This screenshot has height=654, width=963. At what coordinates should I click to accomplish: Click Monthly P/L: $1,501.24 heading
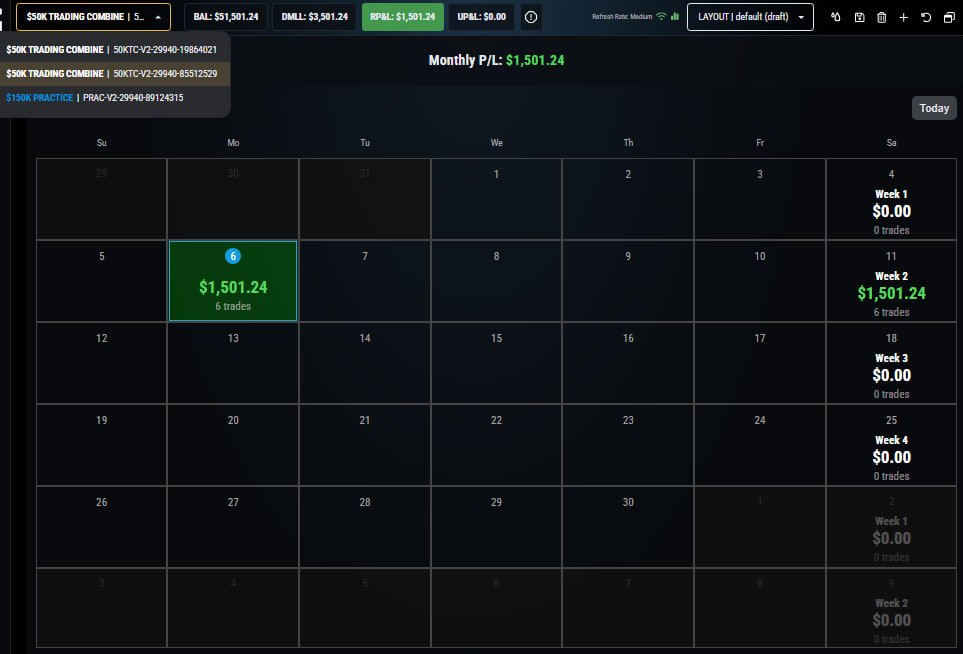pos(496,60)
